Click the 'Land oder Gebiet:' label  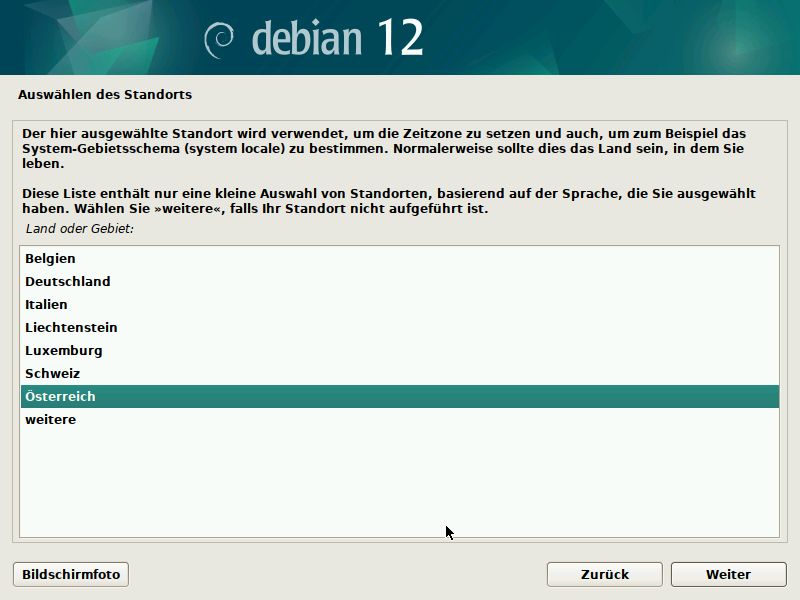click(x=80, y=229)
